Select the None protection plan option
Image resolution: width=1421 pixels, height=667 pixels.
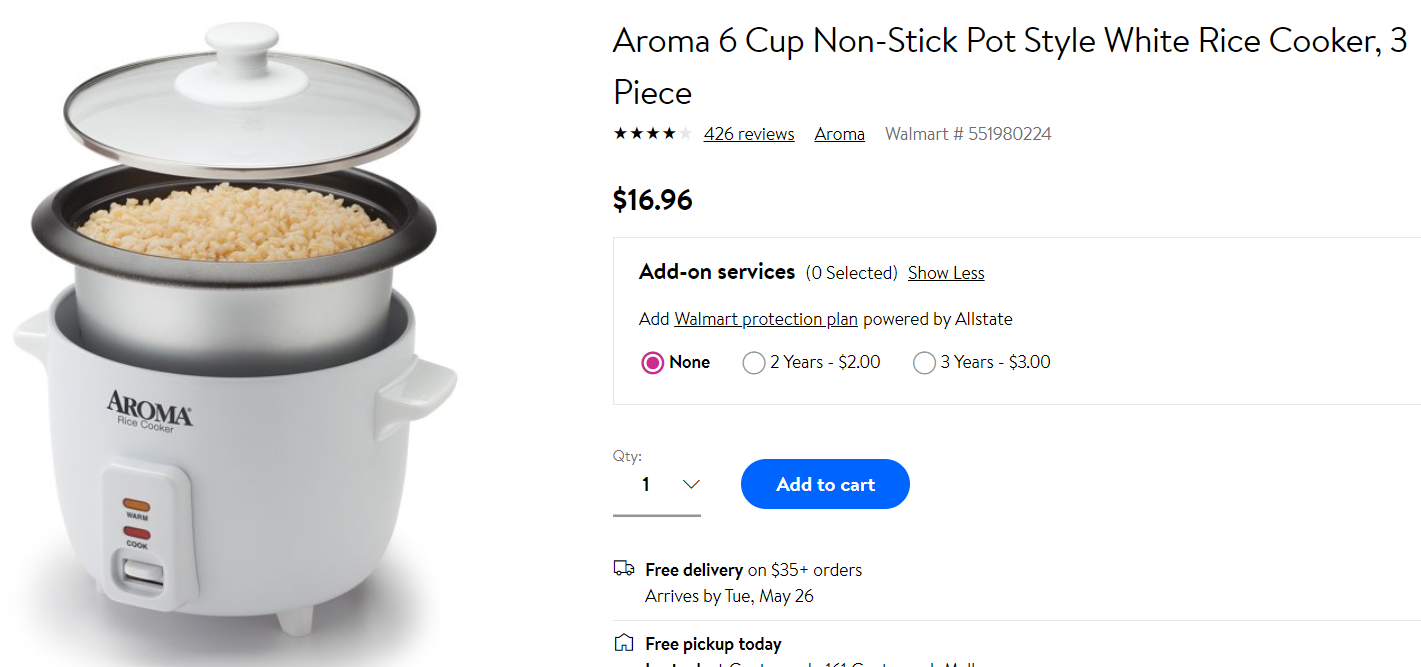653,363
